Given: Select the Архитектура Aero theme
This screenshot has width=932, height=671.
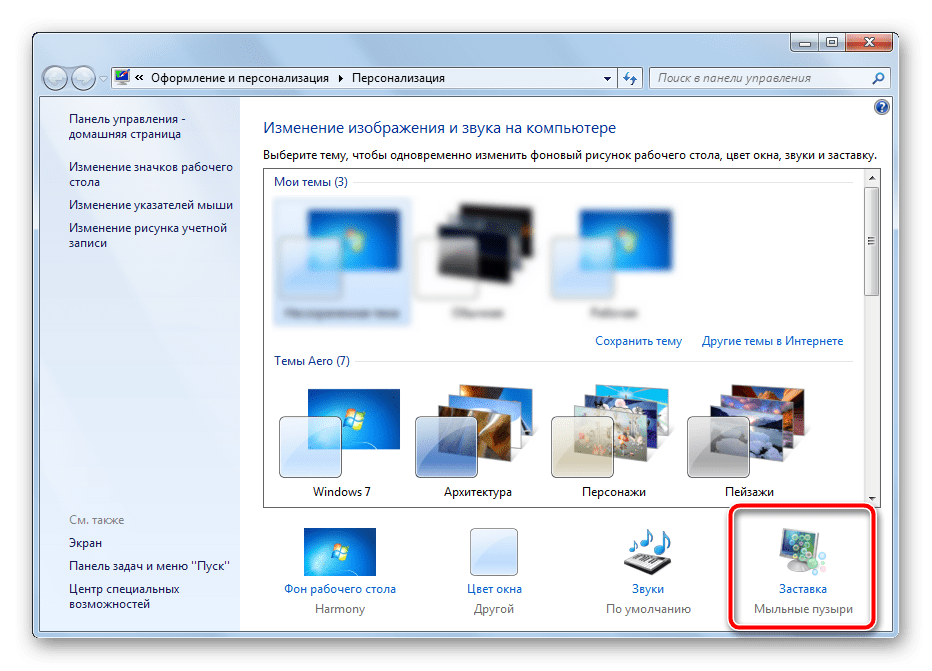Looking at the screenshot, I should tap(477, 442).
